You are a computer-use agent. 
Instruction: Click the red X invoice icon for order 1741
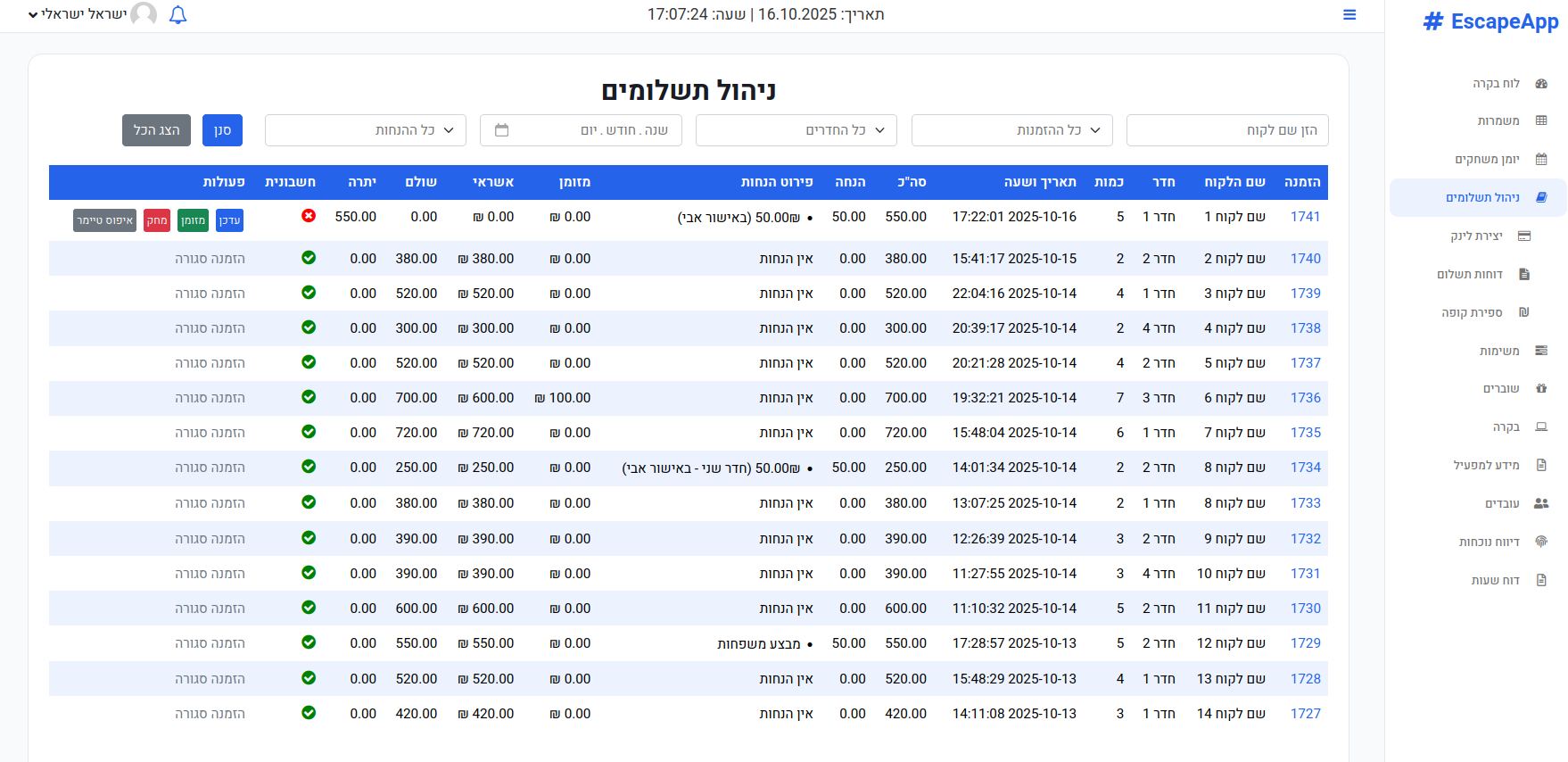[309, 216]
